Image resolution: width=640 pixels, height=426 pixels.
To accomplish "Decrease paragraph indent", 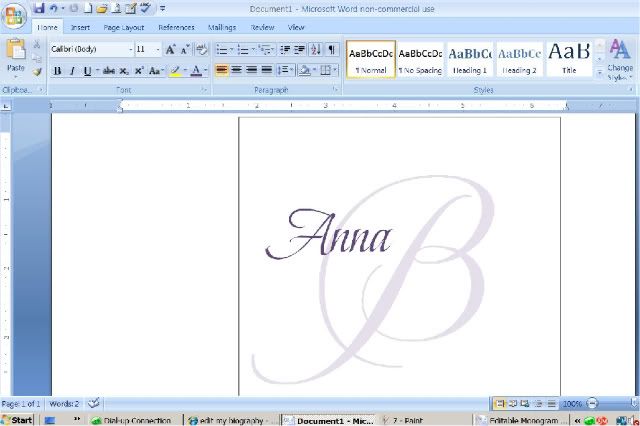I will coord(285,50).
